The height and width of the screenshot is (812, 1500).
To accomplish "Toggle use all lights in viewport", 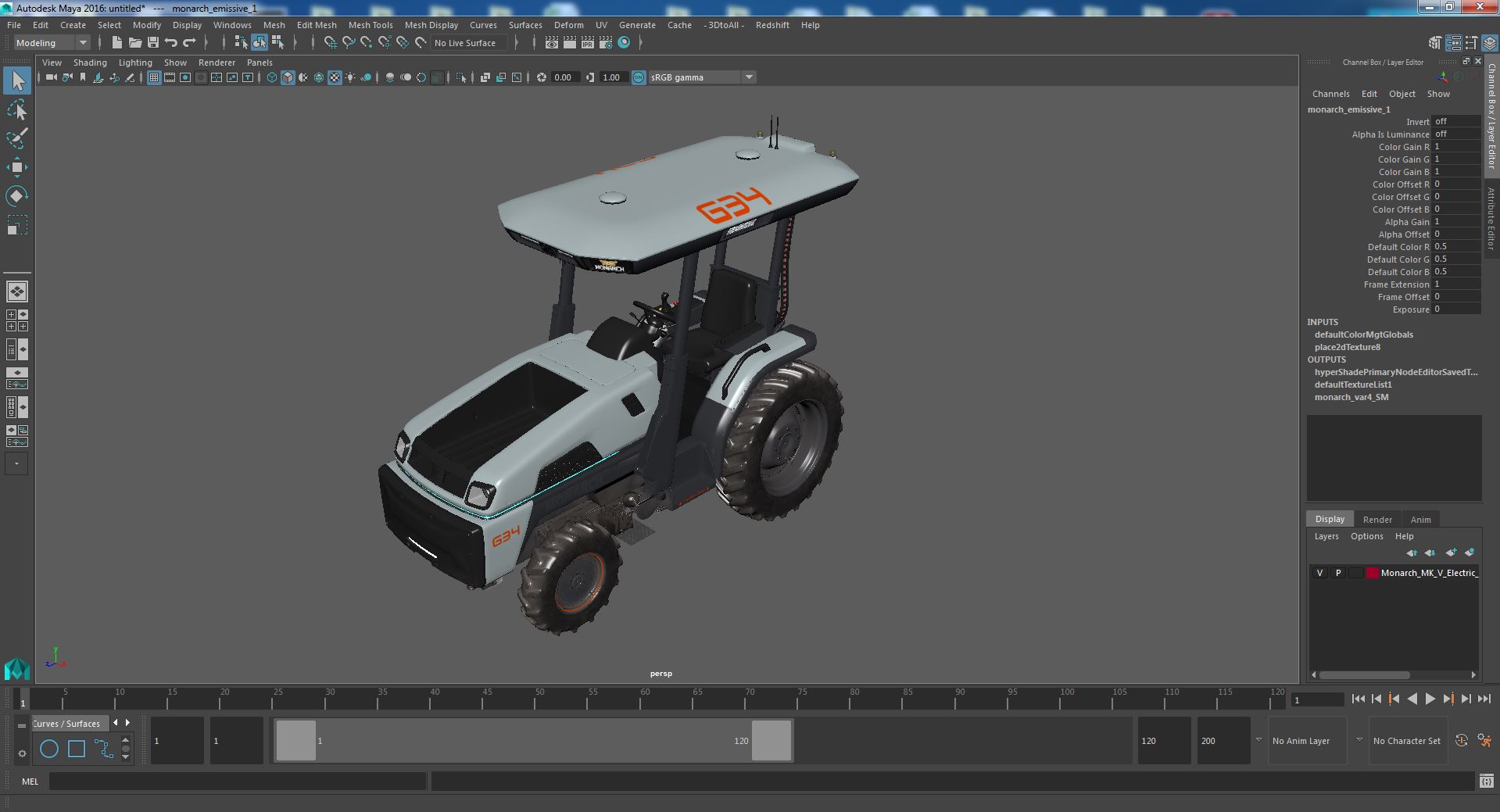I will pos(350,77).
